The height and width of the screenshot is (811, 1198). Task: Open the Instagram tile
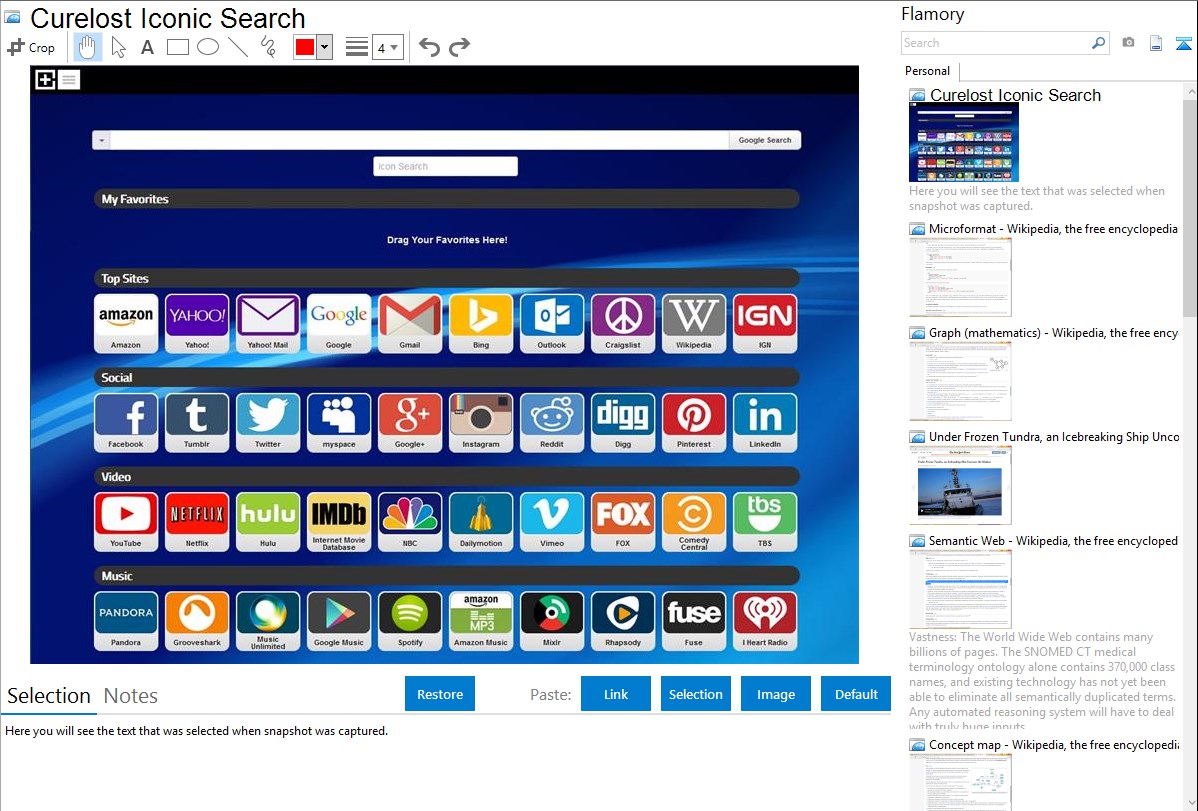tap(481, 423)
